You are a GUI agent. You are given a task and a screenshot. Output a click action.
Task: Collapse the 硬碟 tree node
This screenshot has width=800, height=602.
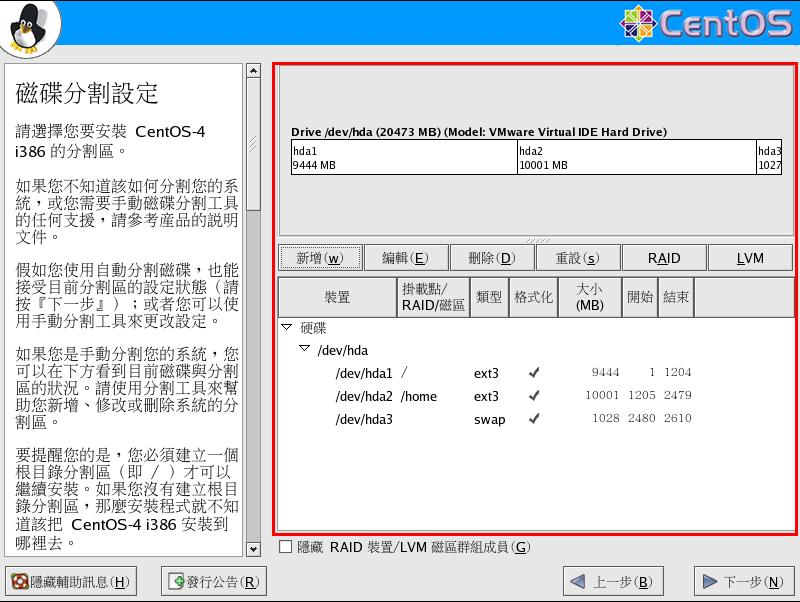click(287, 327)
